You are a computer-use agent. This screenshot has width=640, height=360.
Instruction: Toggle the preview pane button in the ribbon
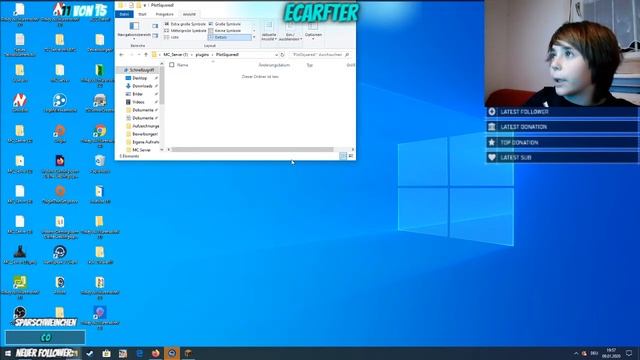(155, 26)
